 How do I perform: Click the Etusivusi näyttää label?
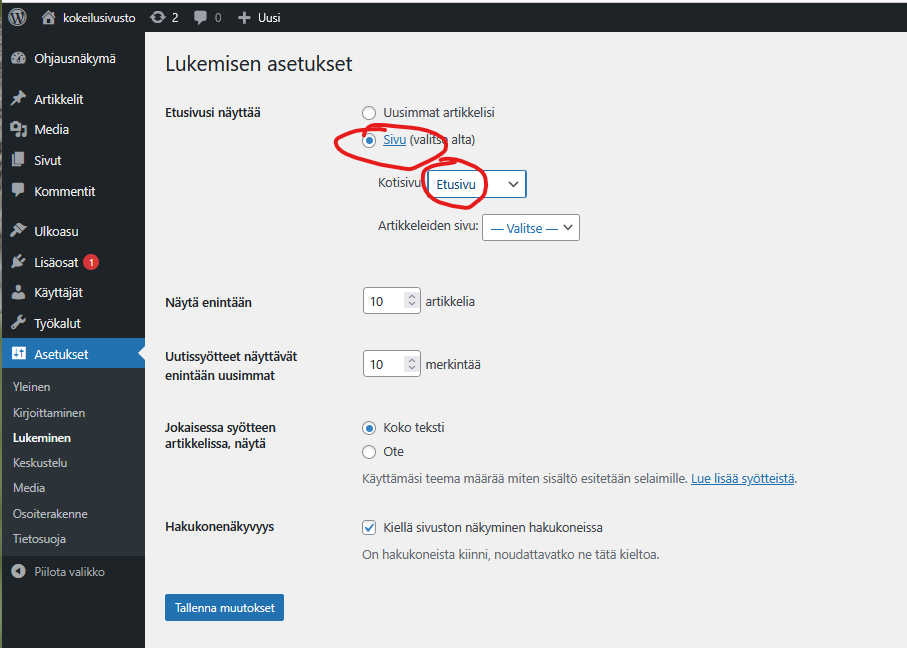(213, 112)
